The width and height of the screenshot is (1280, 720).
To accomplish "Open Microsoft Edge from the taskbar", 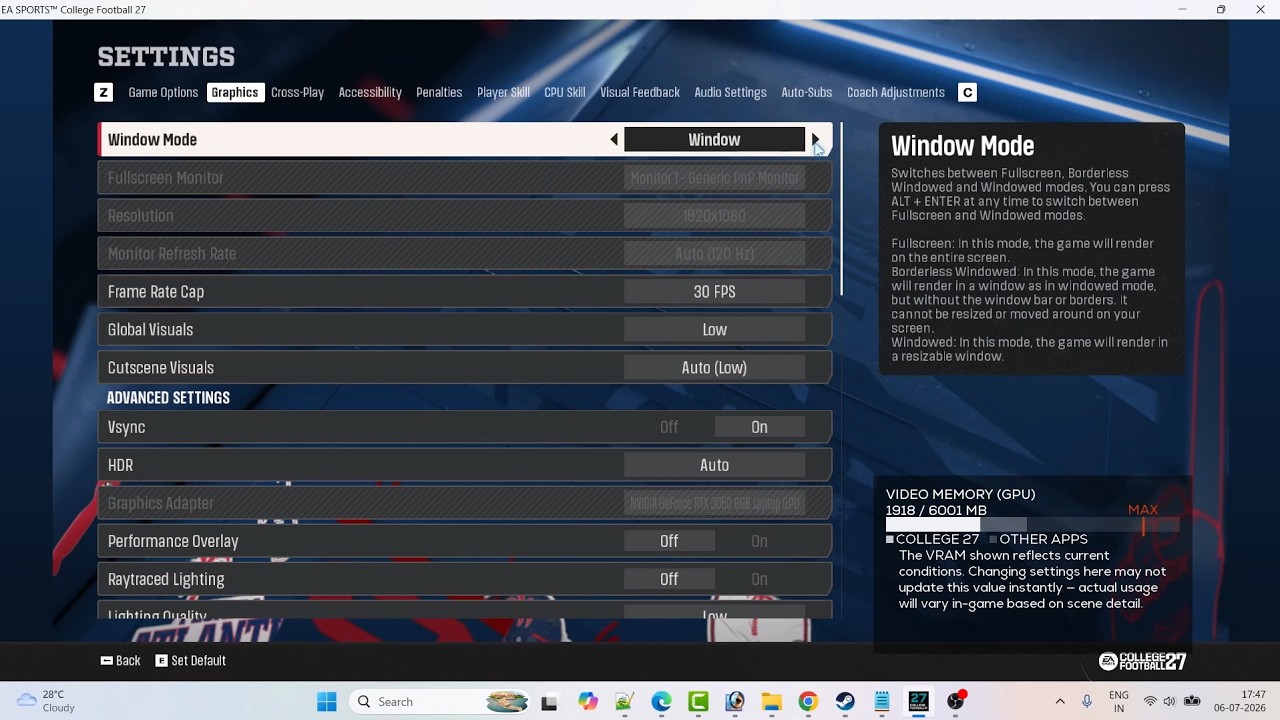I will point(662,702).
